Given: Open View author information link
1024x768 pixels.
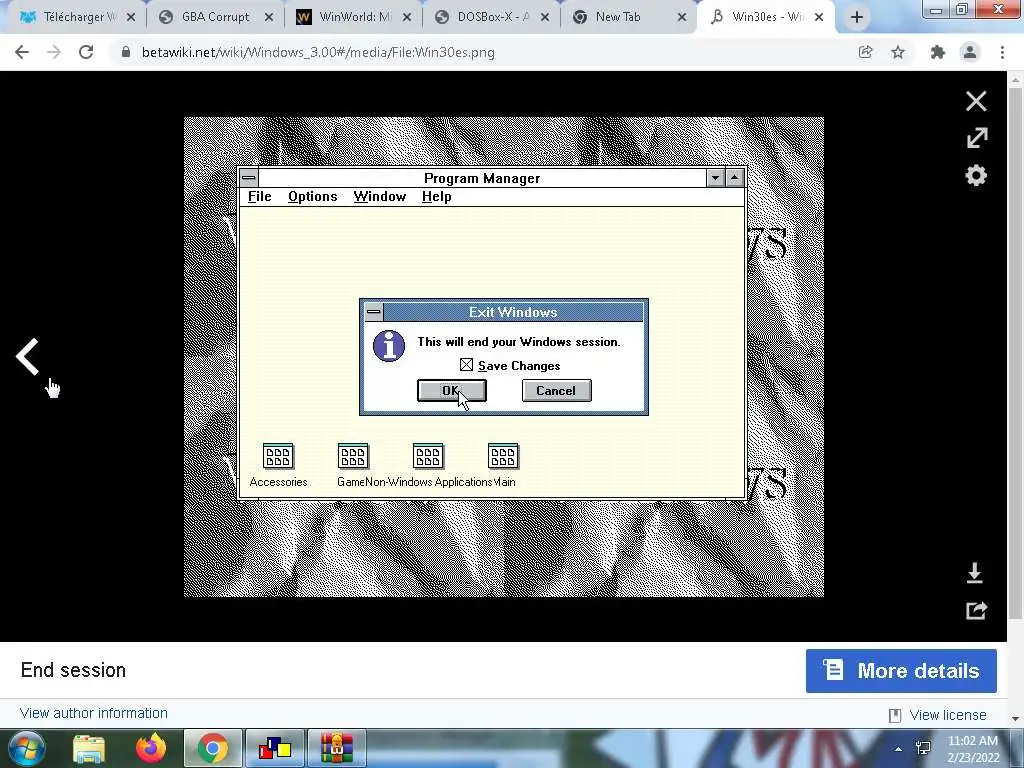Looking at the screenshot, I should (93, 713).
